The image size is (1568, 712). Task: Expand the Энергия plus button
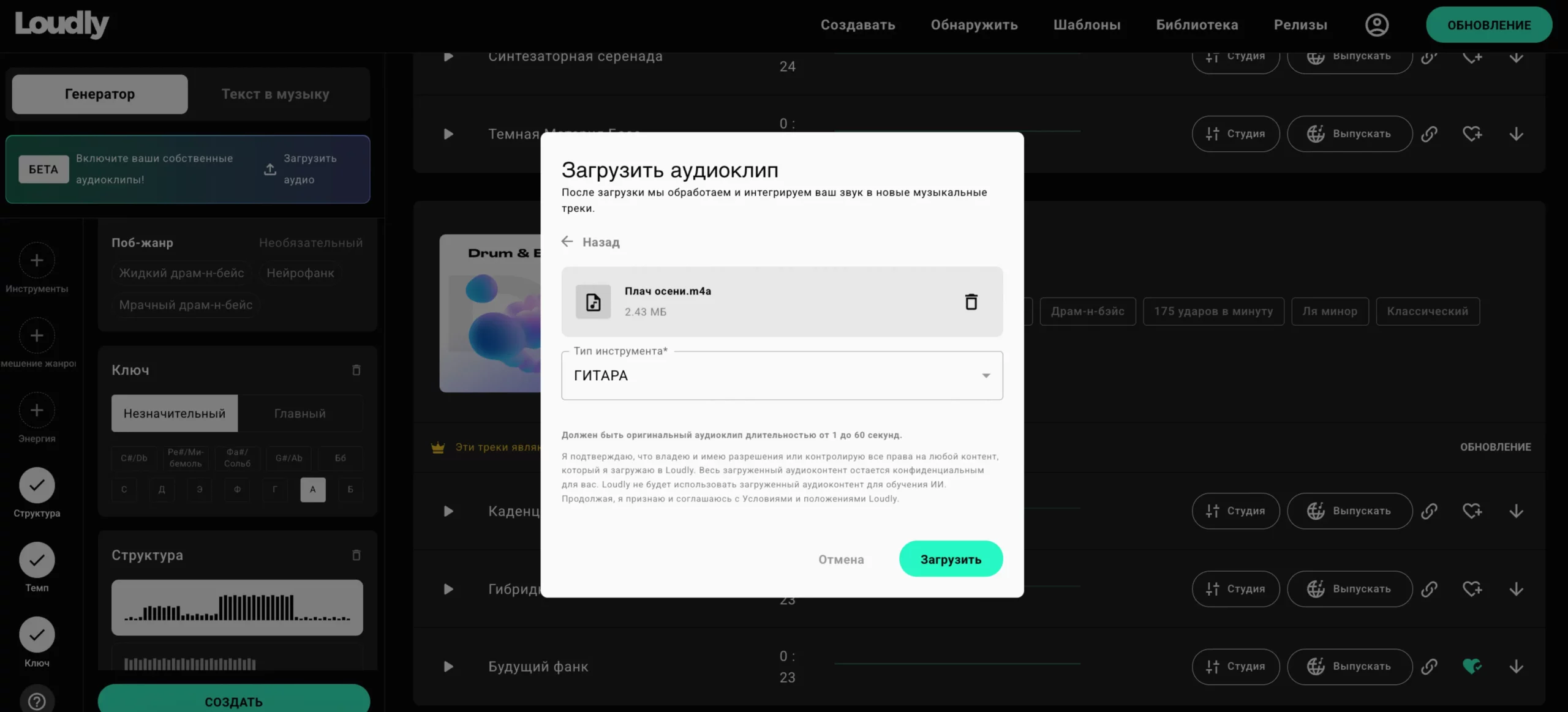pos(37,410)
